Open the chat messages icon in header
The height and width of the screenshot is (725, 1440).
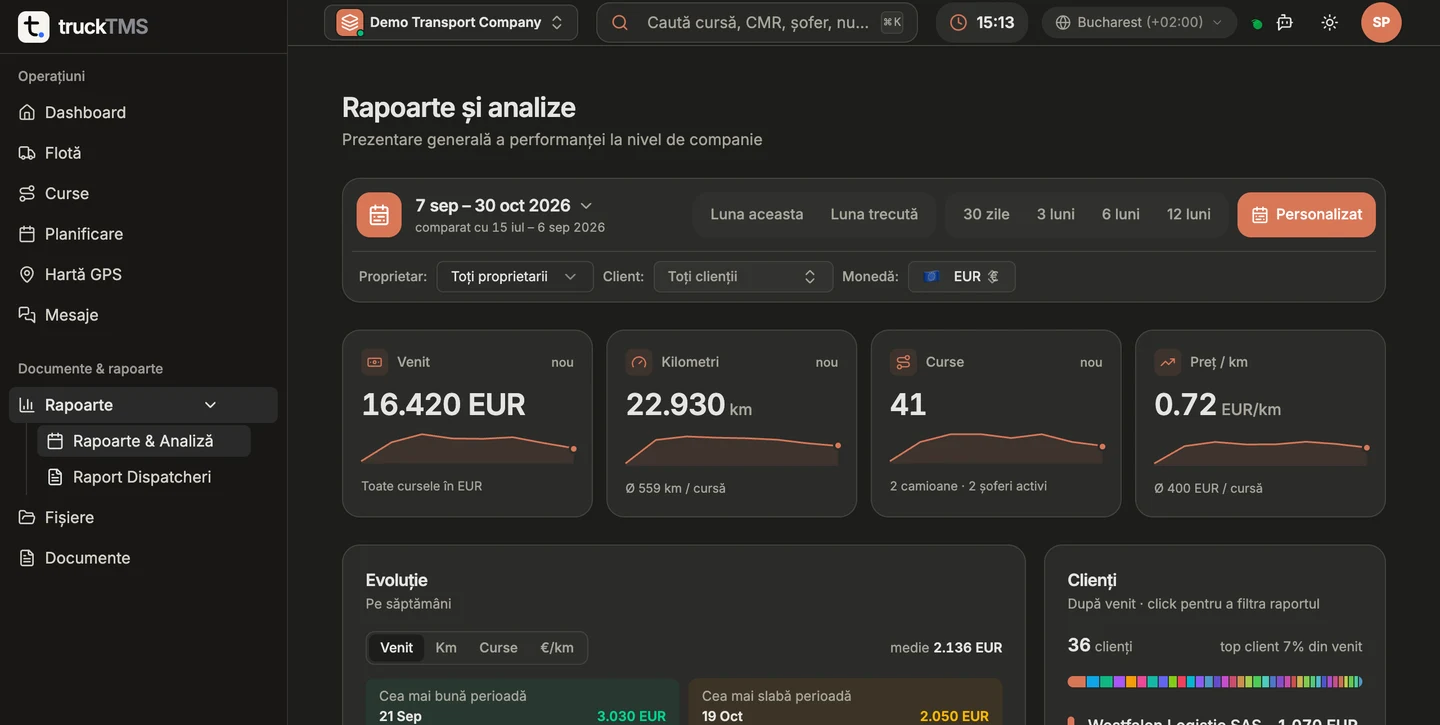1285,22
